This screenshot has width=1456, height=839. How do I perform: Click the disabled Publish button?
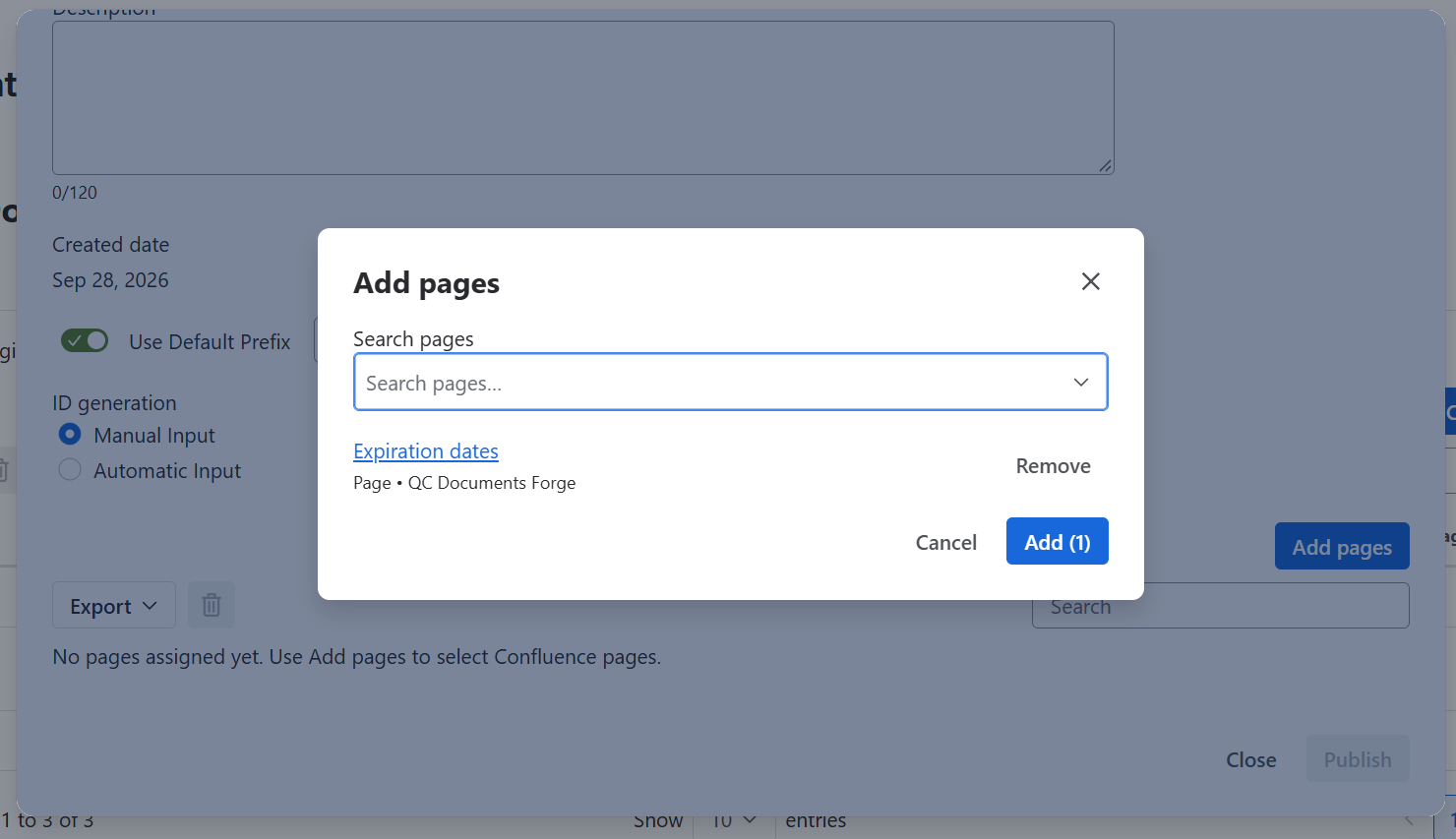coord(1358,758)
